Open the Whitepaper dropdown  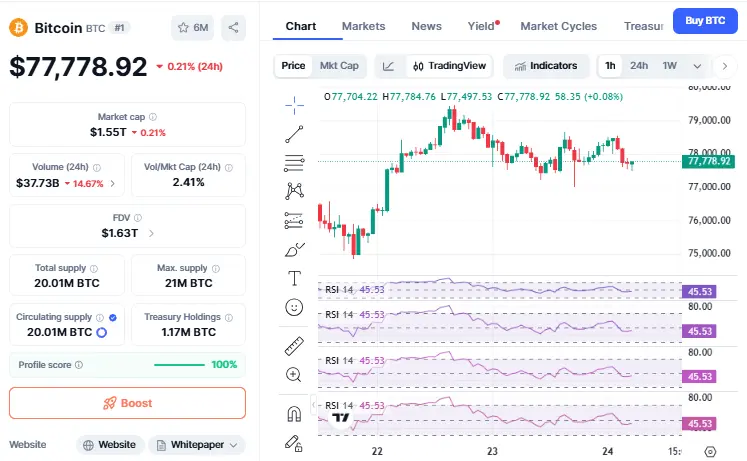pyautogui.click(x=197, y=445)
